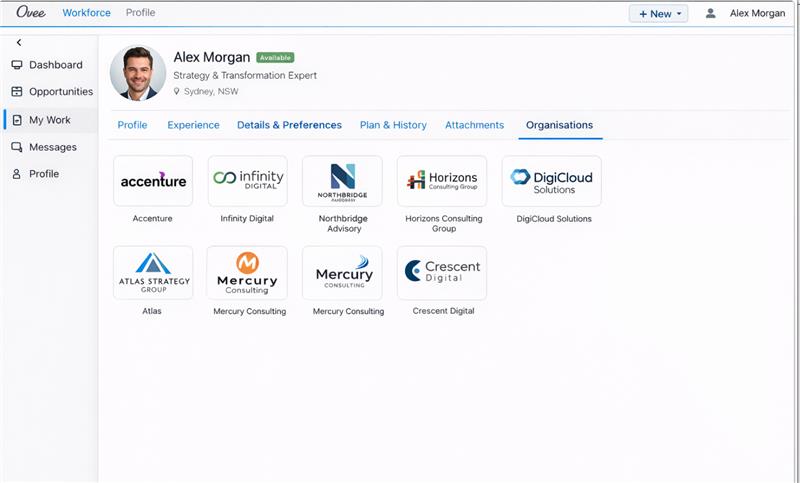The image size is (800, 483).
Task: Open the Alex Morgan account menu
Action: point(758,14)
